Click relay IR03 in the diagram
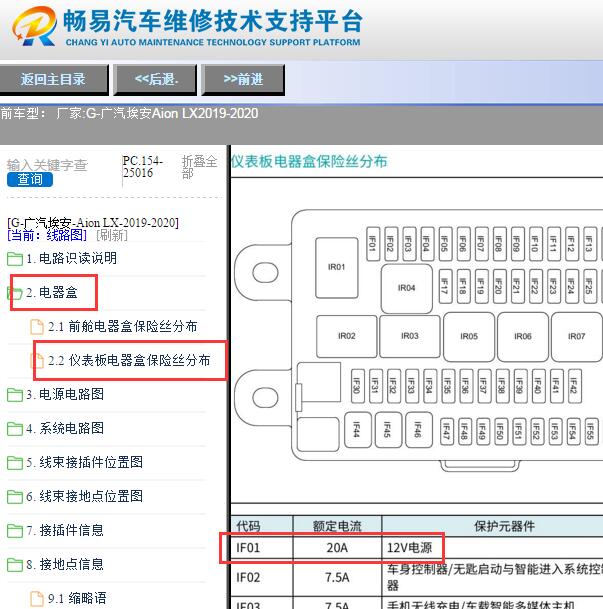 [410, 336]
